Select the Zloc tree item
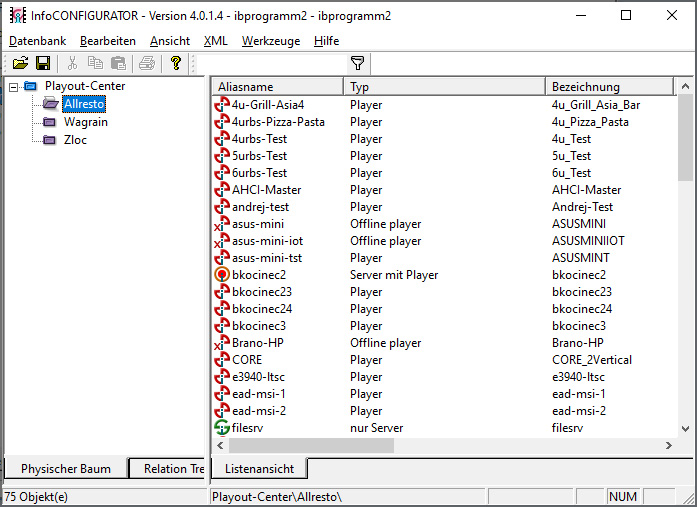697x507 pixels. click(75, 140)
